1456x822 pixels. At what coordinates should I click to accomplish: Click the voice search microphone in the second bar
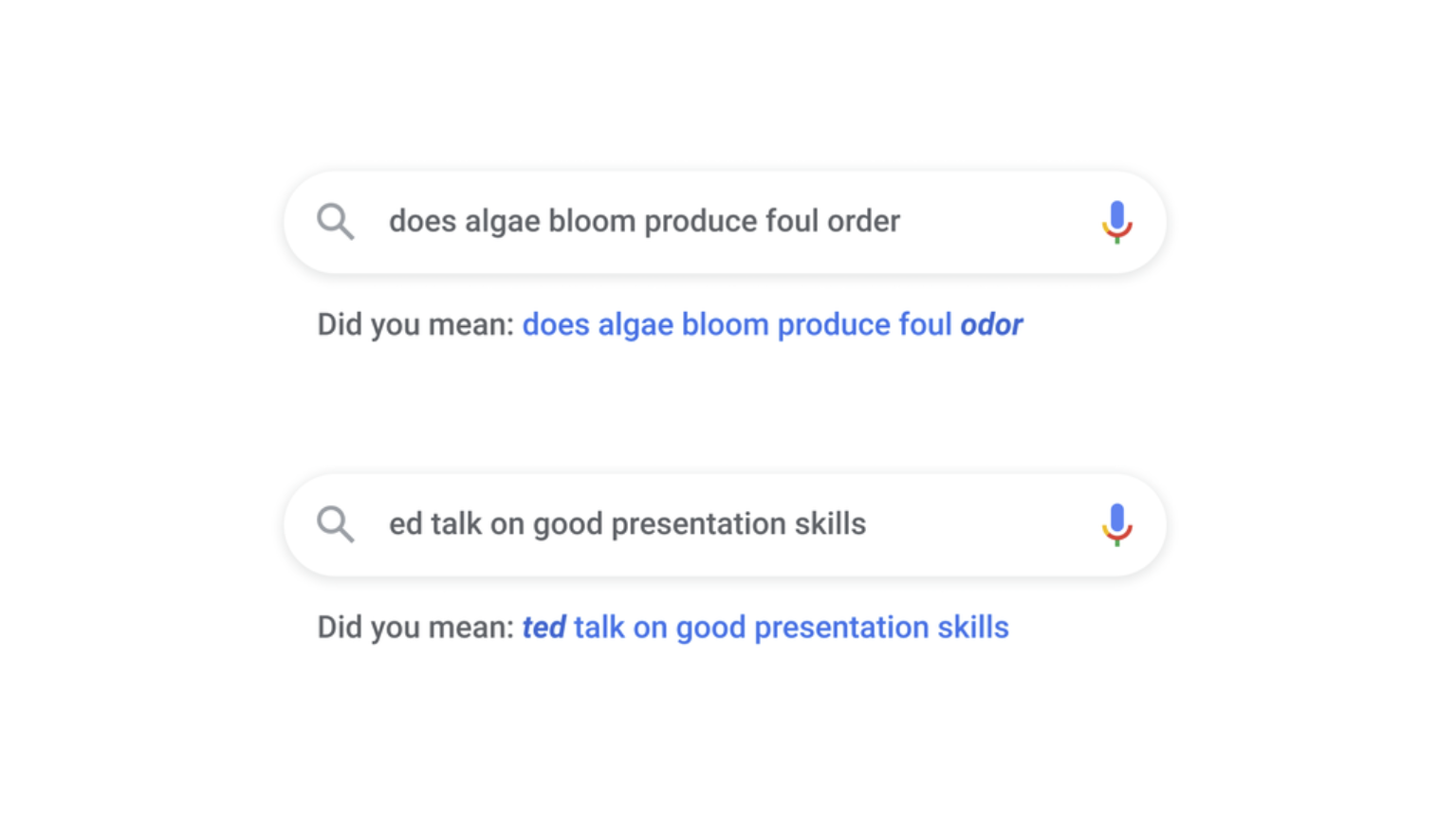(1116, 523)
